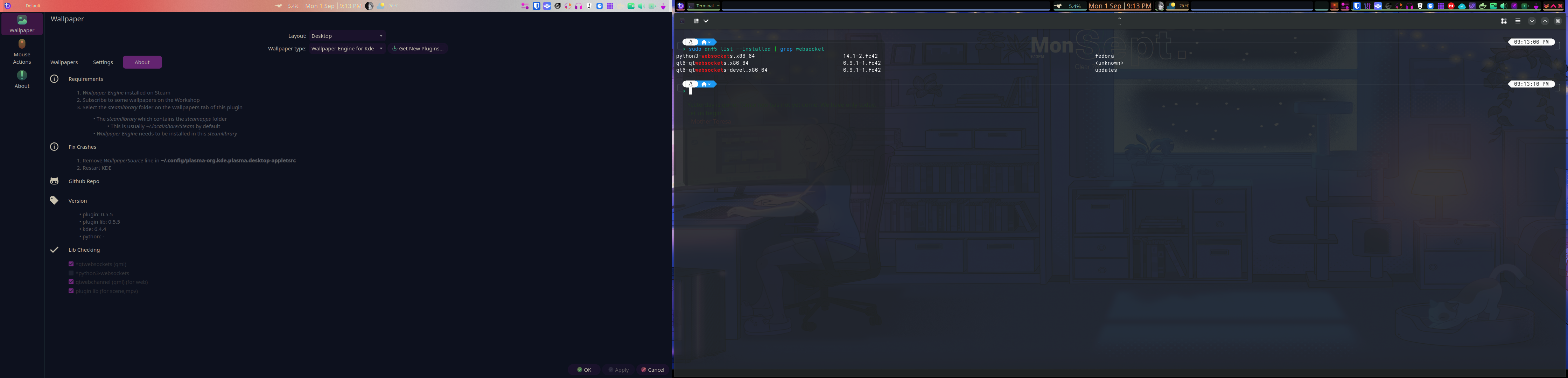The image size is (1568, 378).
Task: Expand the terminal new-tab chevron dropdown
Action: pyautogui.click(x=706, y=21)
